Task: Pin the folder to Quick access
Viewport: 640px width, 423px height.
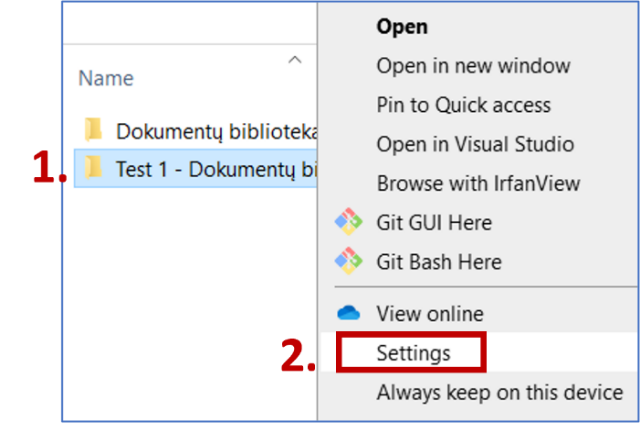Action: coord(463,105)
